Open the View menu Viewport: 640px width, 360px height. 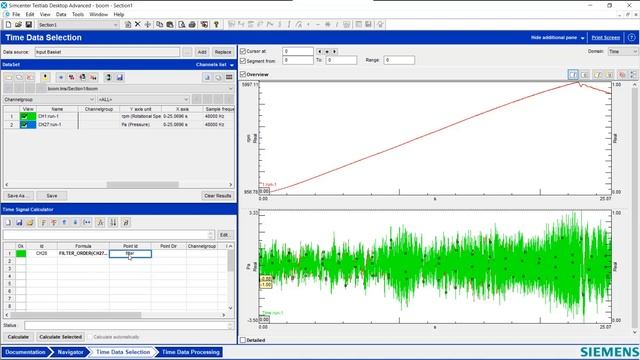[x=45, y=14]
